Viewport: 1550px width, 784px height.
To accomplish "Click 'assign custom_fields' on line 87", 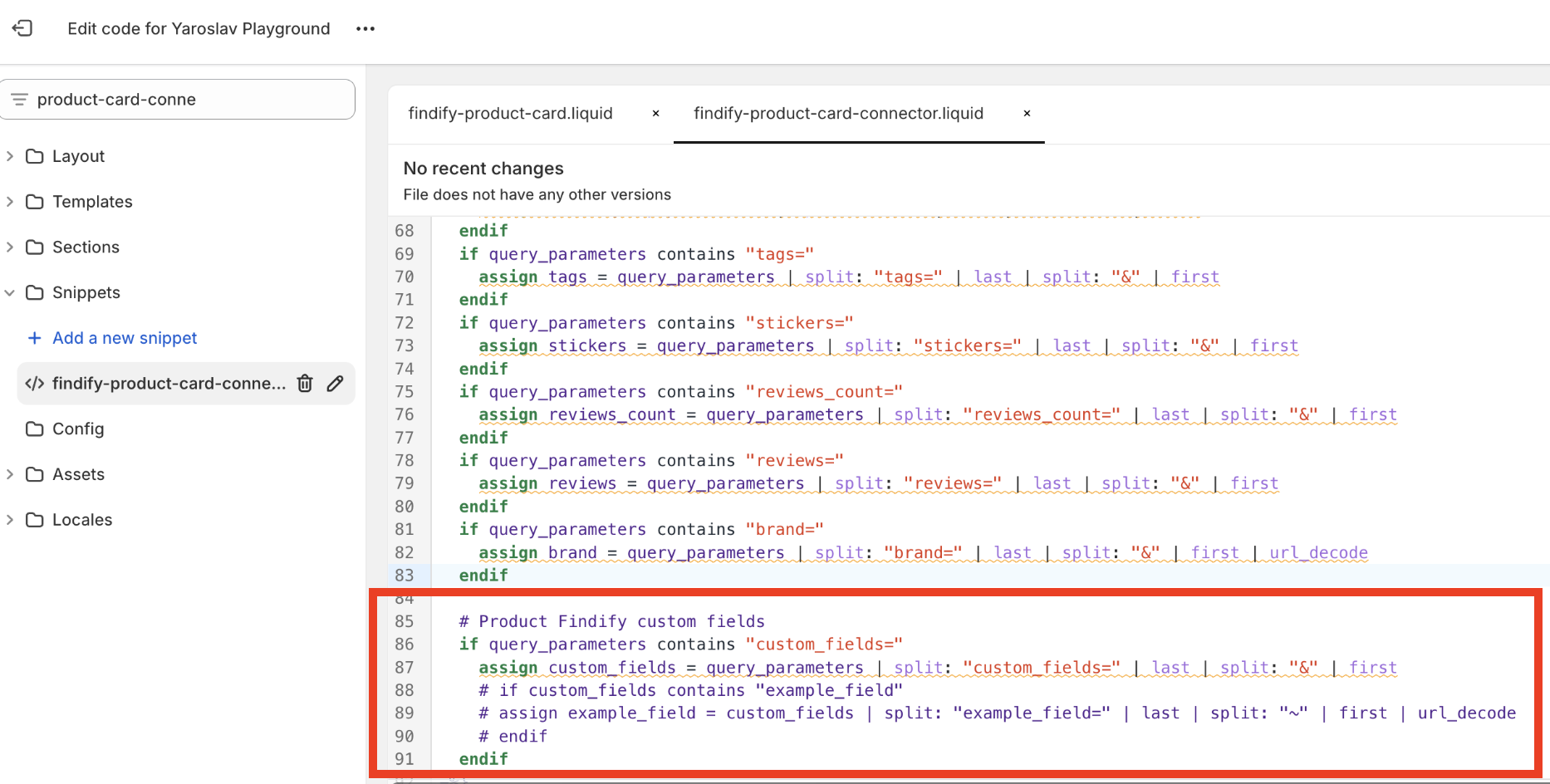I will 577,668.
